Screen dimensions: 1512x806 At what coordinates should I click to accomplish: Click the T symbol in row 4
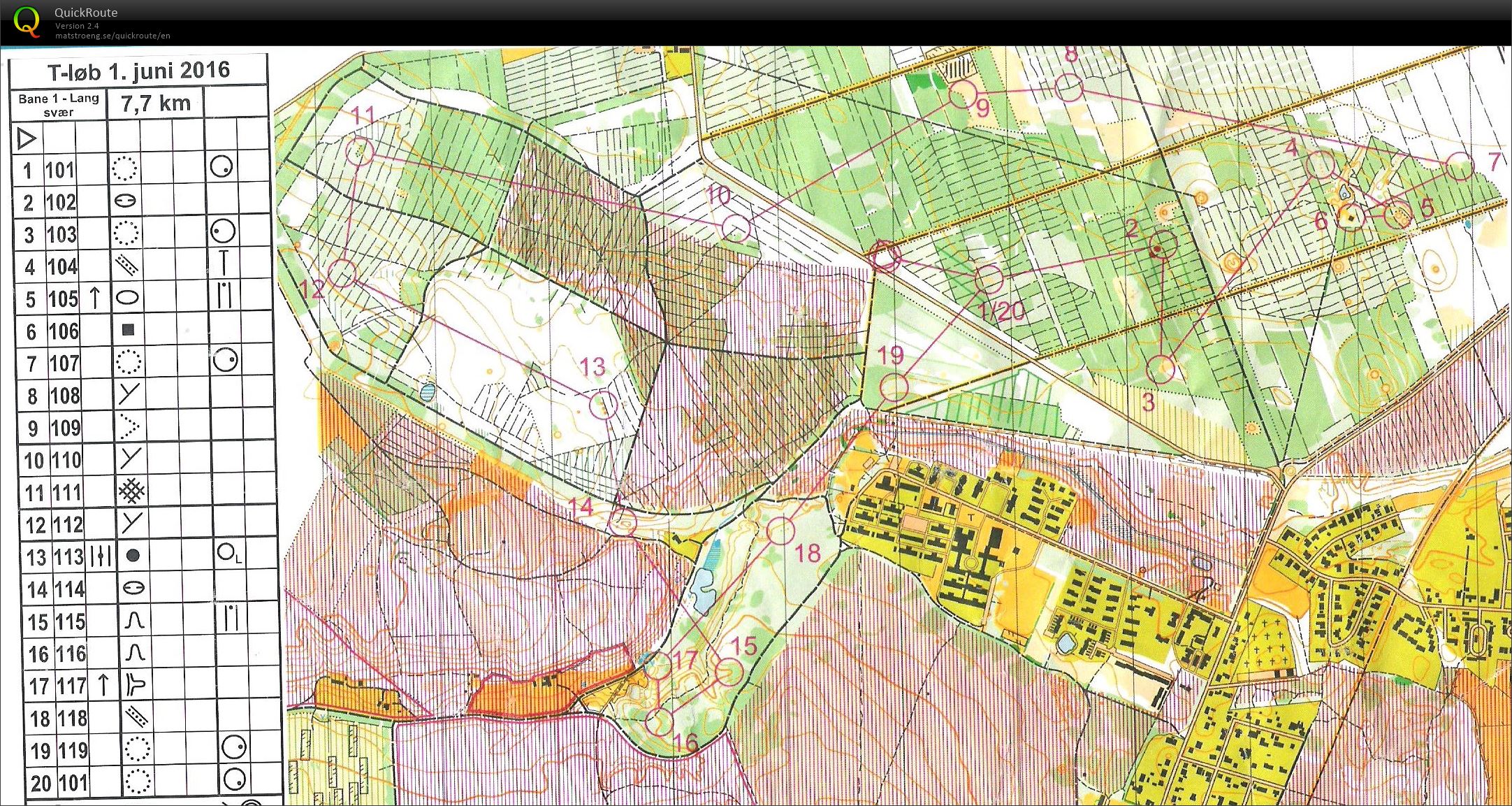[224, 263]
